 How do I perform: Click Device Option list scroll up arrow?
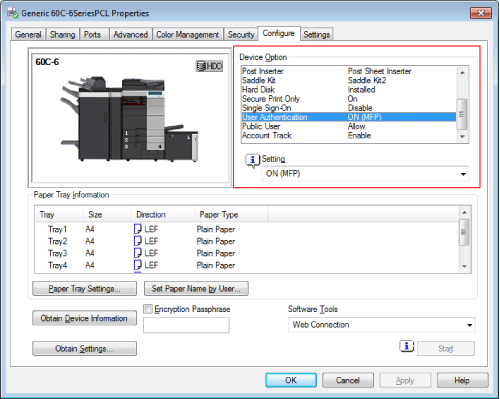pyautogui.click(x=462, y=72)
